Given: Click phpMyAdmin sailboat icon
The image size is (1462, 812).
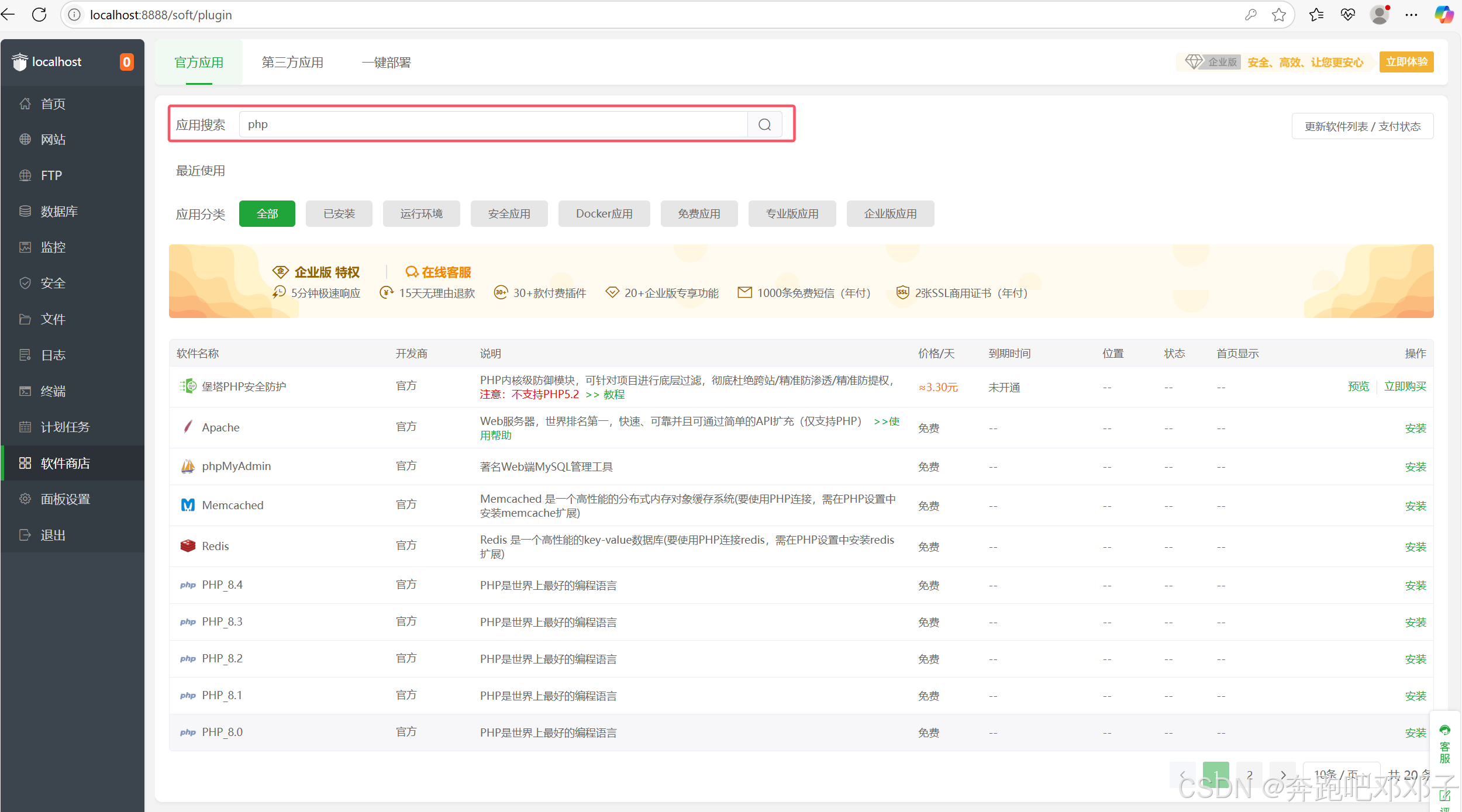Looking at the screenshot, I should click(x=188, y=466).
